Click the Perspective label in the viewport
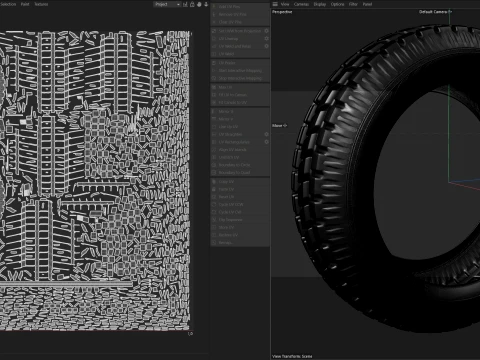The image size is (480, 360). [282, 12]
